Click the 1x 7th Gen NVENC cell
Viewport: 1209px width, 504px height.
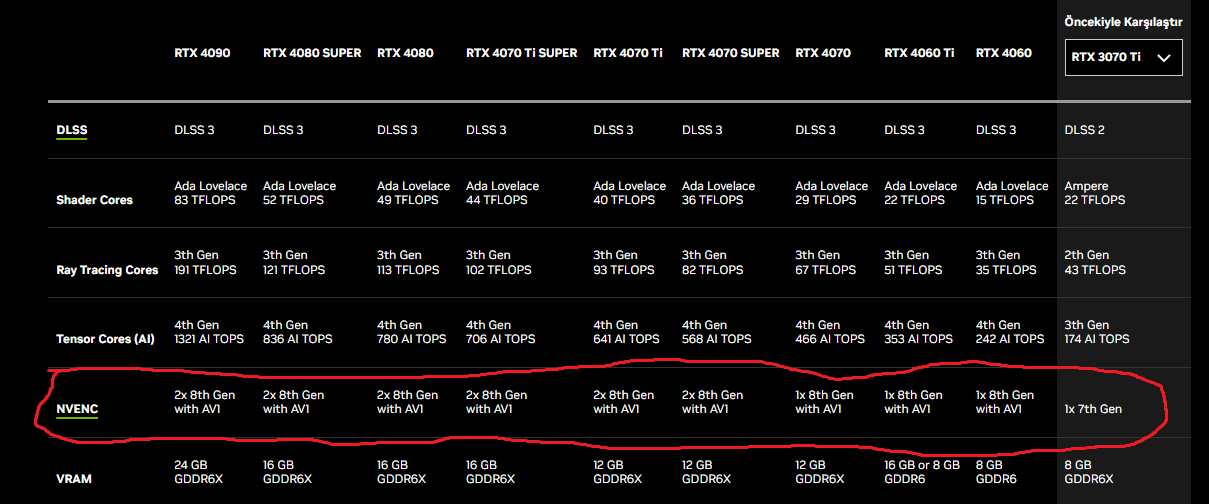tap(1093, 409)
